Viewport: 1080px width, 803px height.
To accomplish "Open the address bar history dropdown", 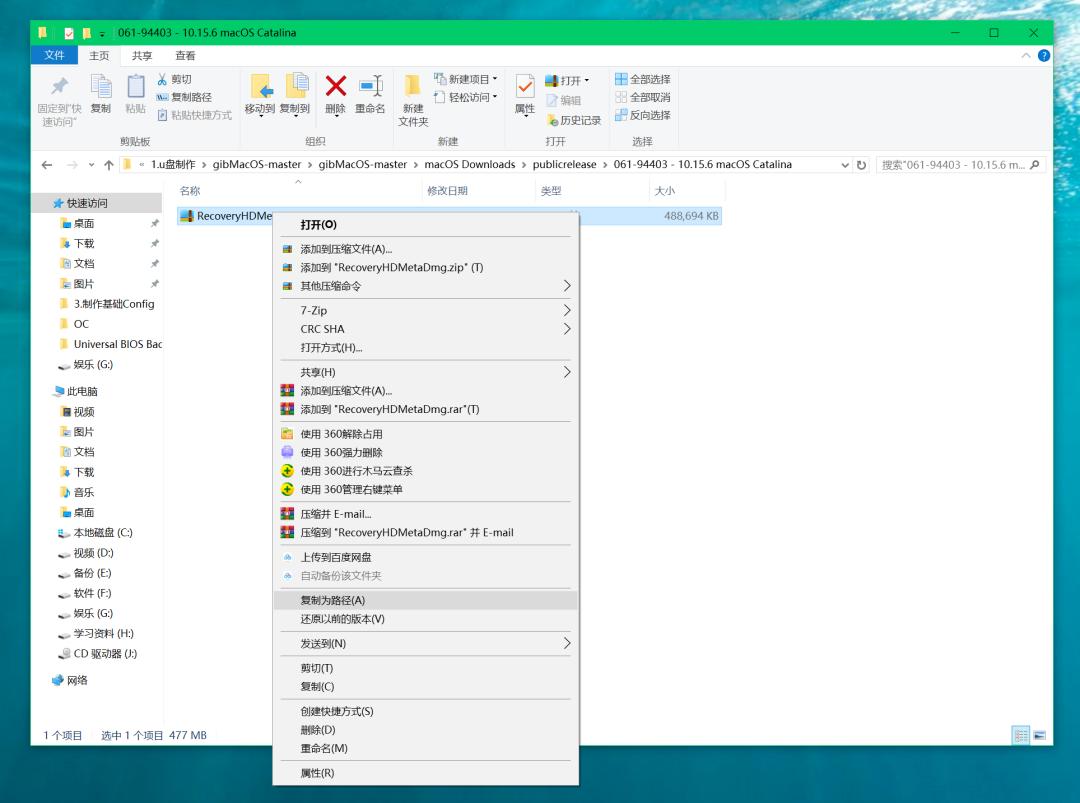I will tap(846, 165).
